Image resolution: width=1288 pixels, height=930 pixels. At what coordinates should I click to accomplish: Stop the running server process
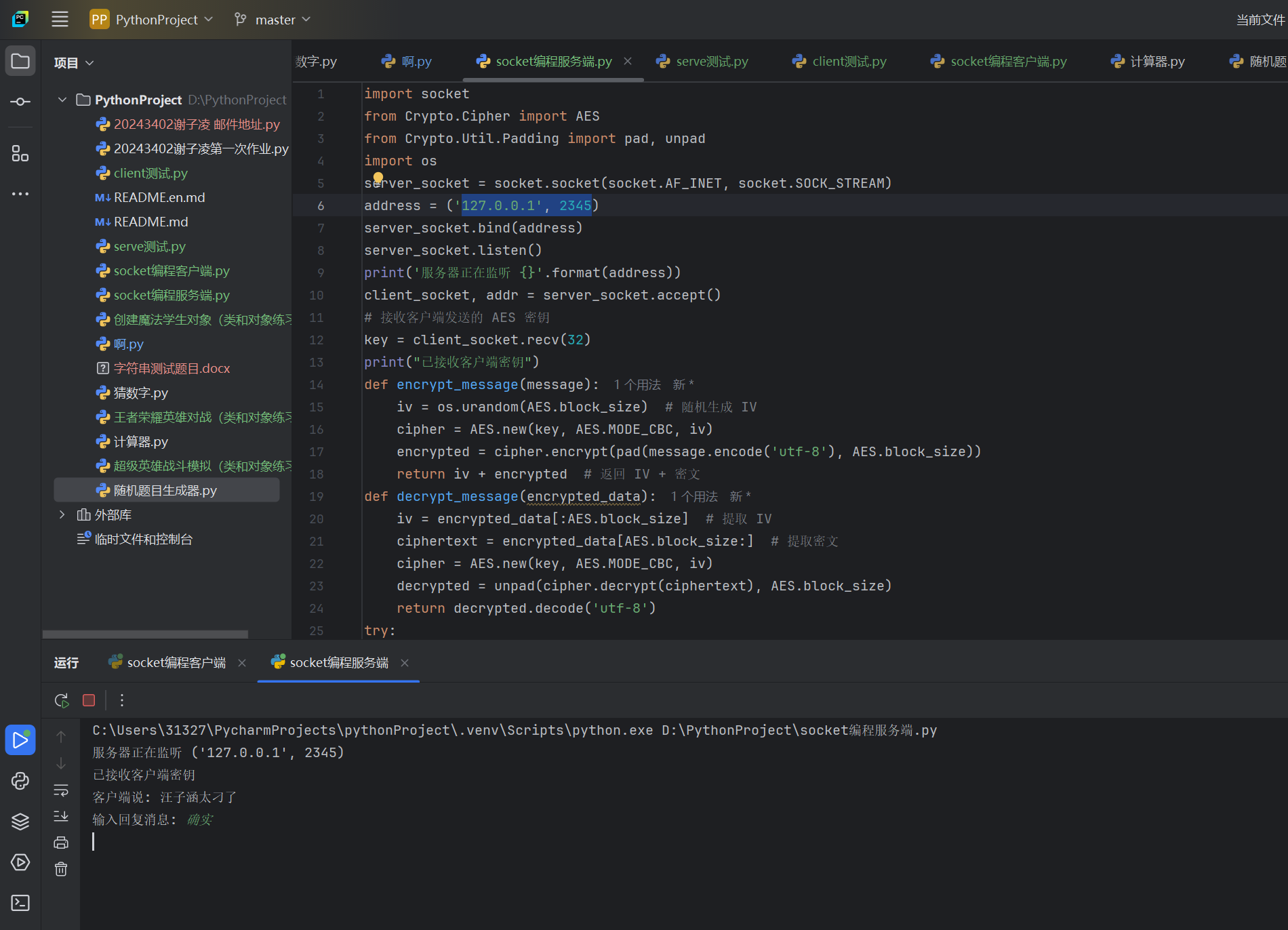point(89,700)
